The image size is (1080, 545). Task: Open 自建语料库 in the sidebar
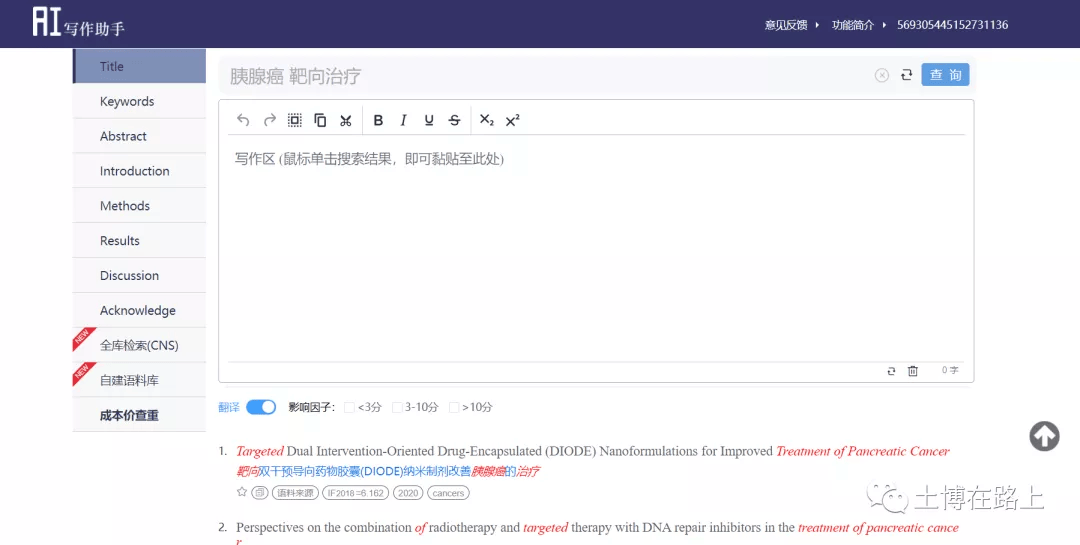[x=139, y=380]
